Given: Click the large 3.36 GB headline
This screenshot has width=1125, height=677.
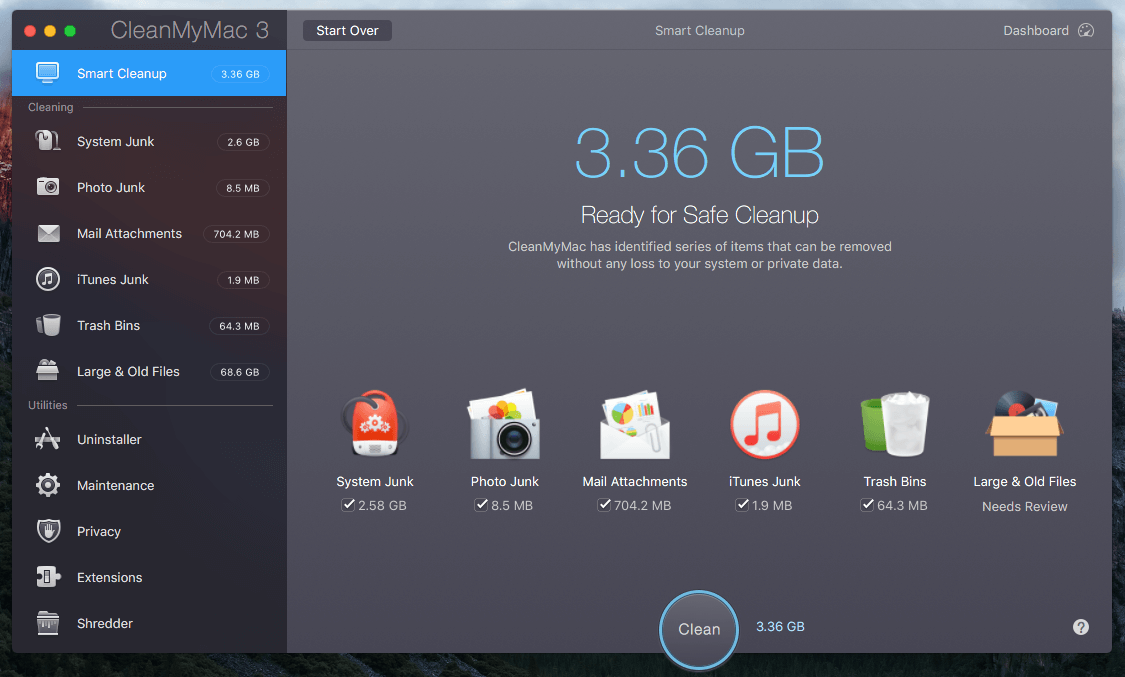Looking at the screenshot, I should click(x=700, y=152).
